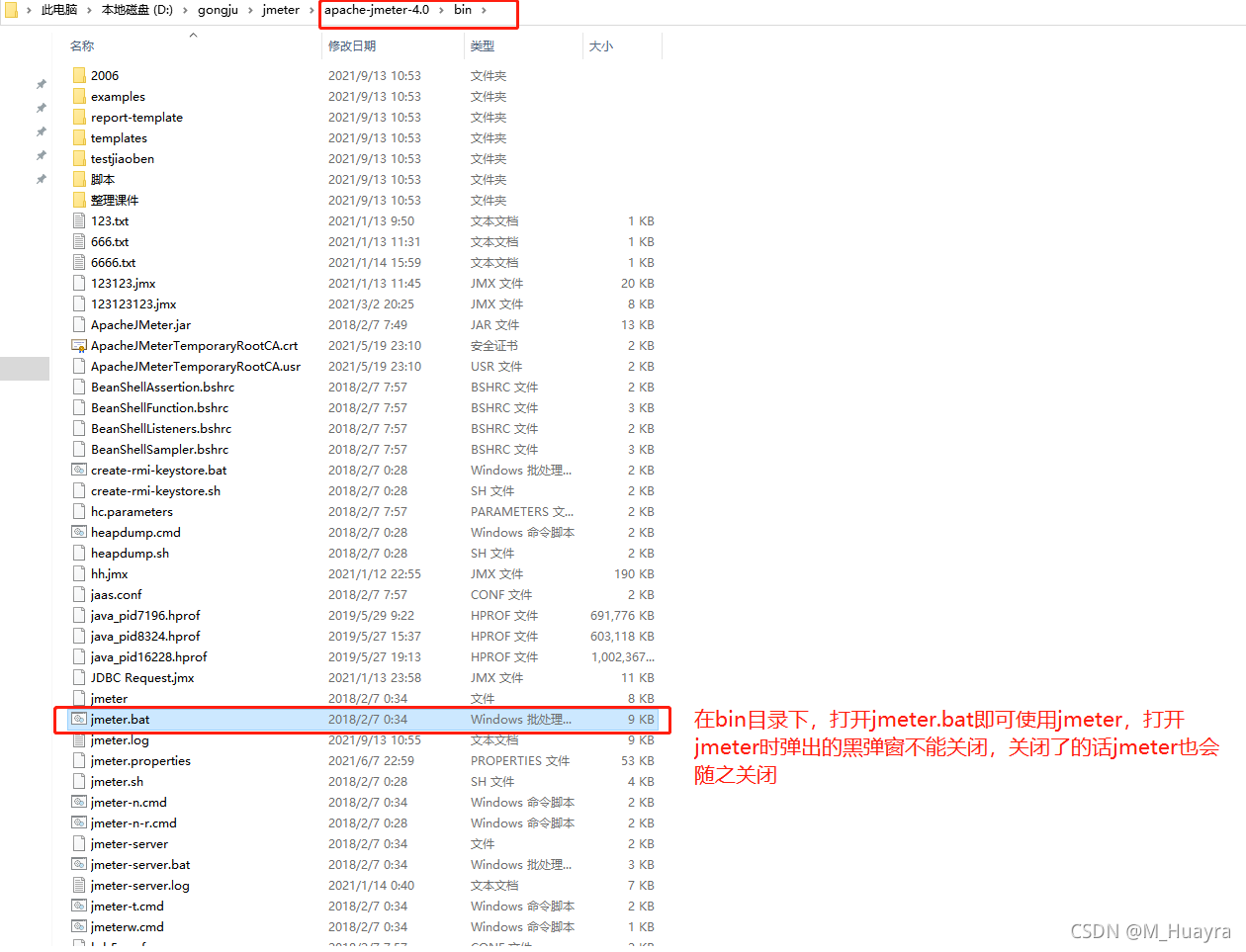This screenshot has width=1246, height=952.
Task: Select the jmeter-server file without extension
Action: tap(130, 843)
